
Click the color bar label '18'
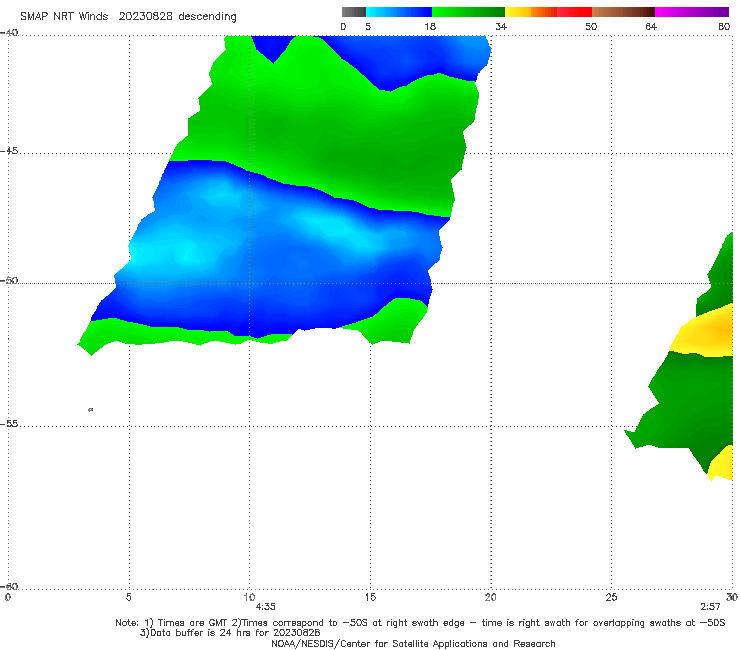tap(430, 26)
